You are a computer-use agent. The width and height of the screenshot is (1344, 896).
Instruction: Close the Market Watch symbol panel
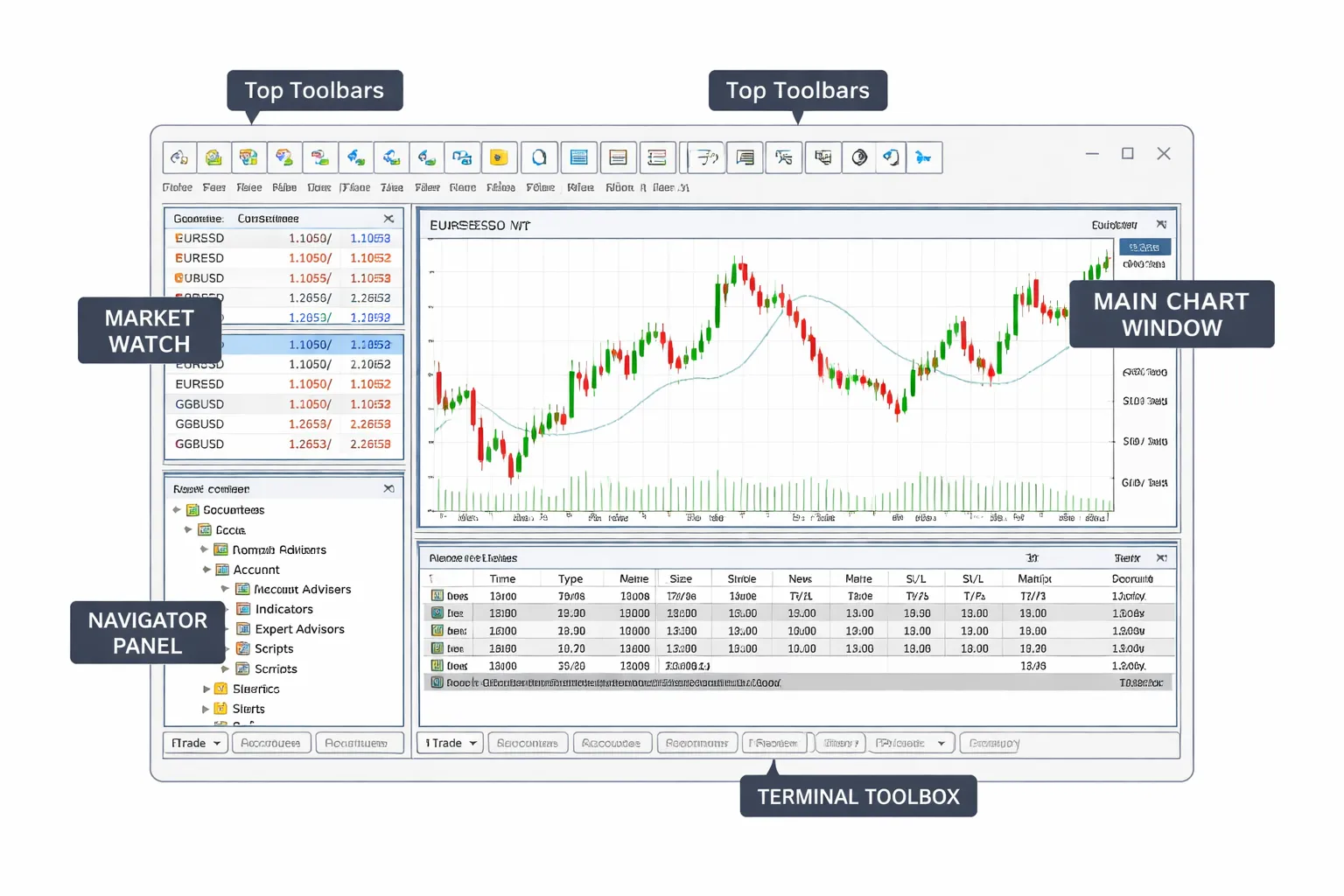click(388, 219)
